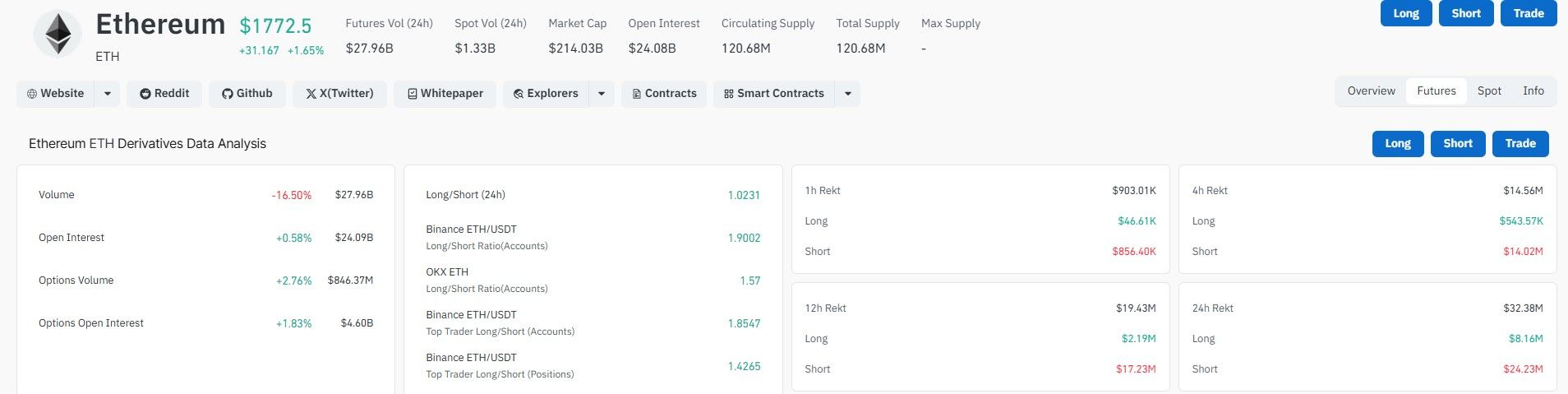Viewport: 1568px width, 394px height.
Task: Click the top header Trade button
Action: pyautogui.click(x=1529, y=13)
